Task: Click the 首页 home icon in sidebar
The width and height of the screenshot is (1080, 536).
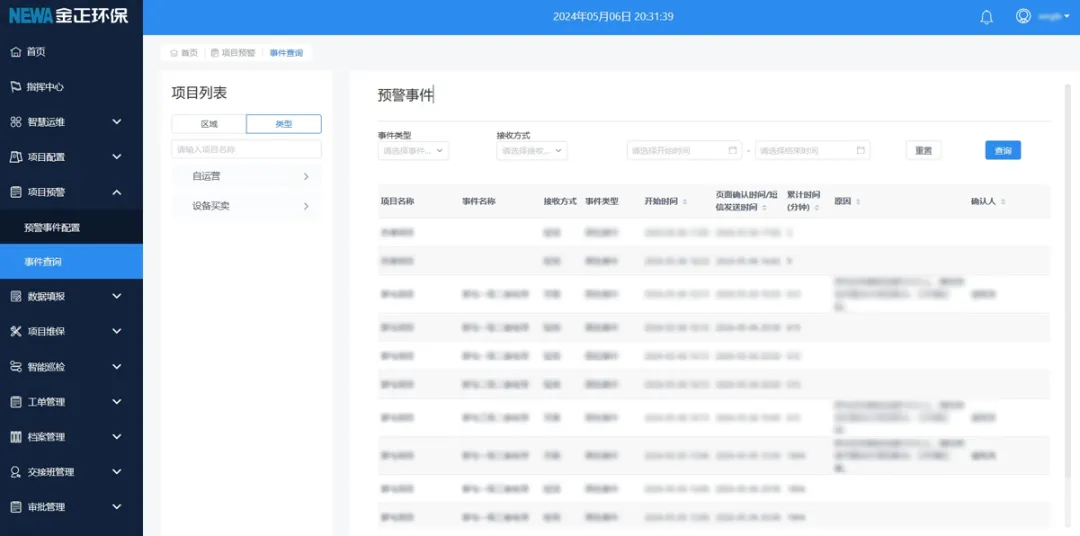Action: point(16,52)
